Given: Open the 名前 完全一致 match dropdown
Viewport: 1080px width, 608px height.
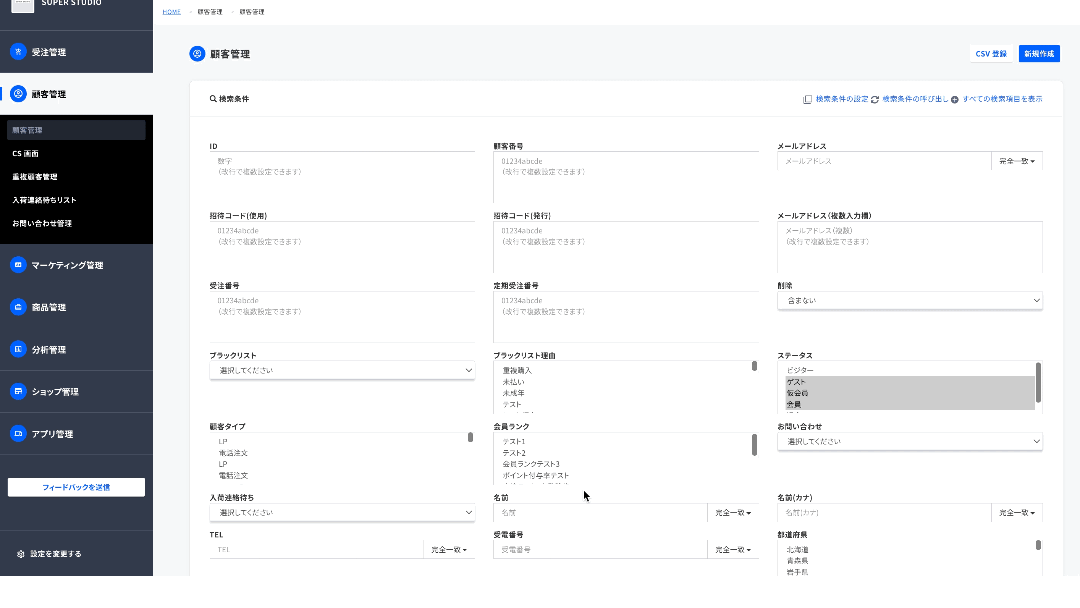Looking at the screenshot, I should tap(733, 512).
